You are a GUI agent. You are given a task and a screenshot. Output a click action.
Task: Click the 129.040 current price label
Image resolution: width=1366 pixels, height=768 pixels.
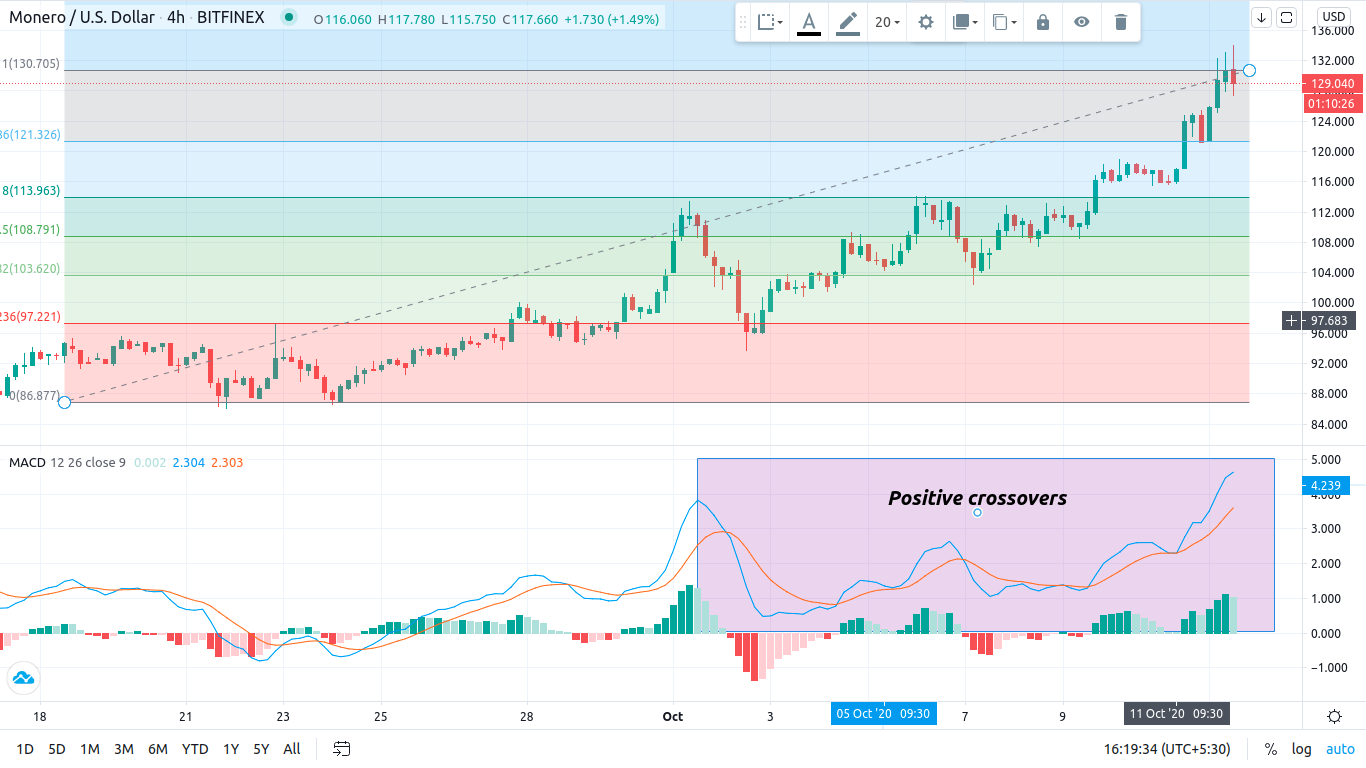pyautogui.click(x=1333, y=84)
